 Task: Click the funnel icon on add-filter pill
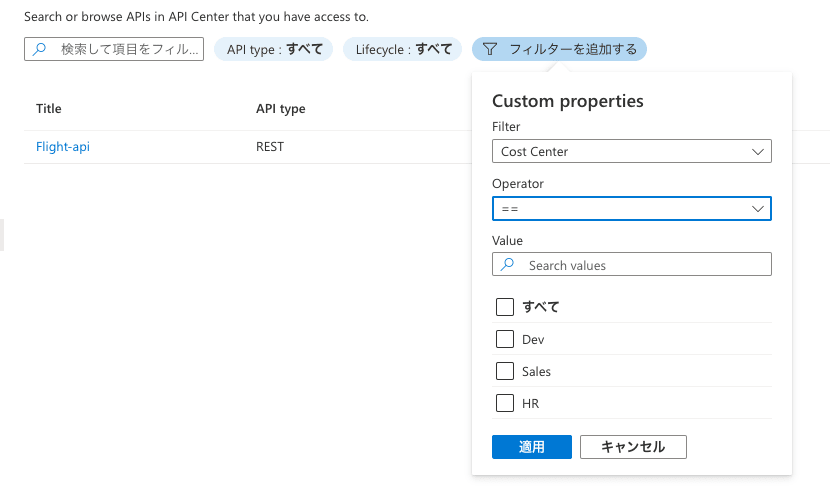tap(490, 49)
